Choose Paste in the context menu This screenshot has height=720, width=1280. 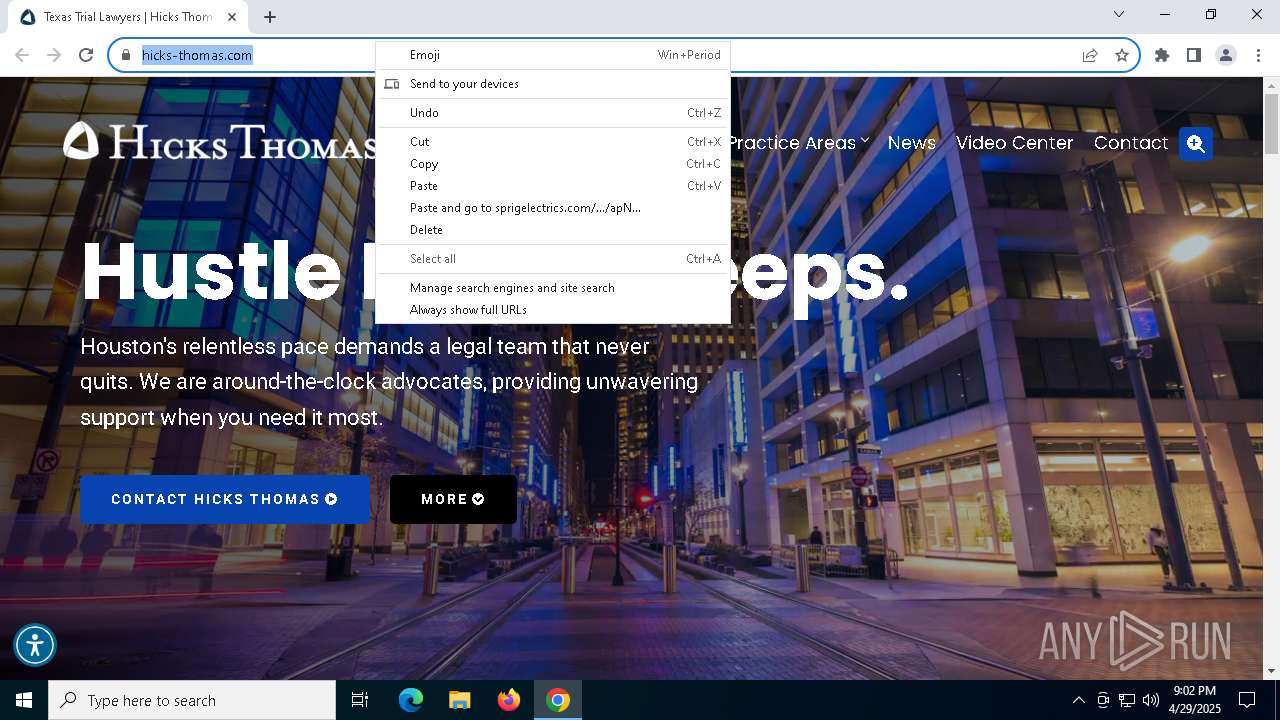pos(553,186)
